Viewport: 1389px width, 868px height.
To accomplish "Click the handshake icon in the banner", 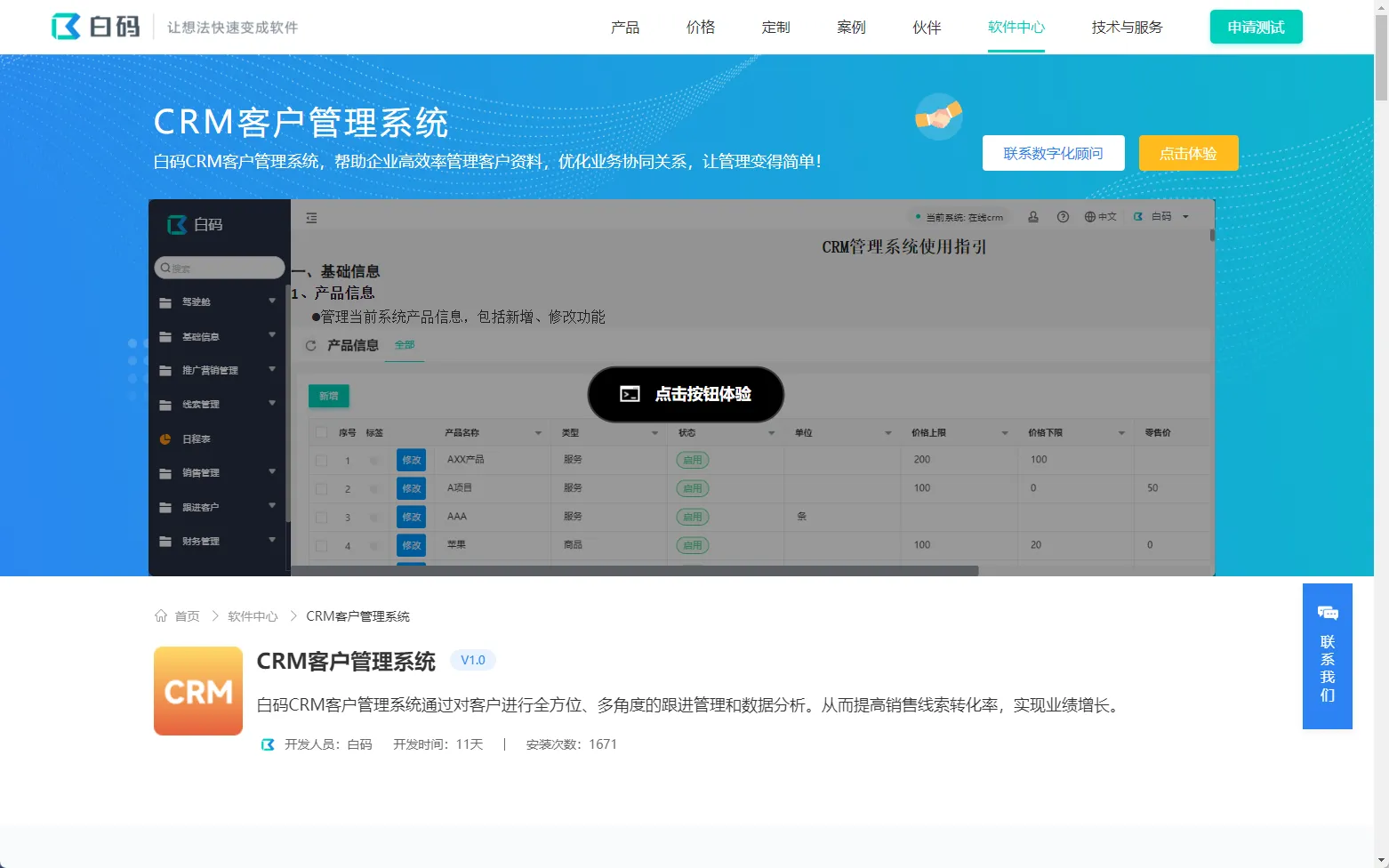I will point(938,117).
